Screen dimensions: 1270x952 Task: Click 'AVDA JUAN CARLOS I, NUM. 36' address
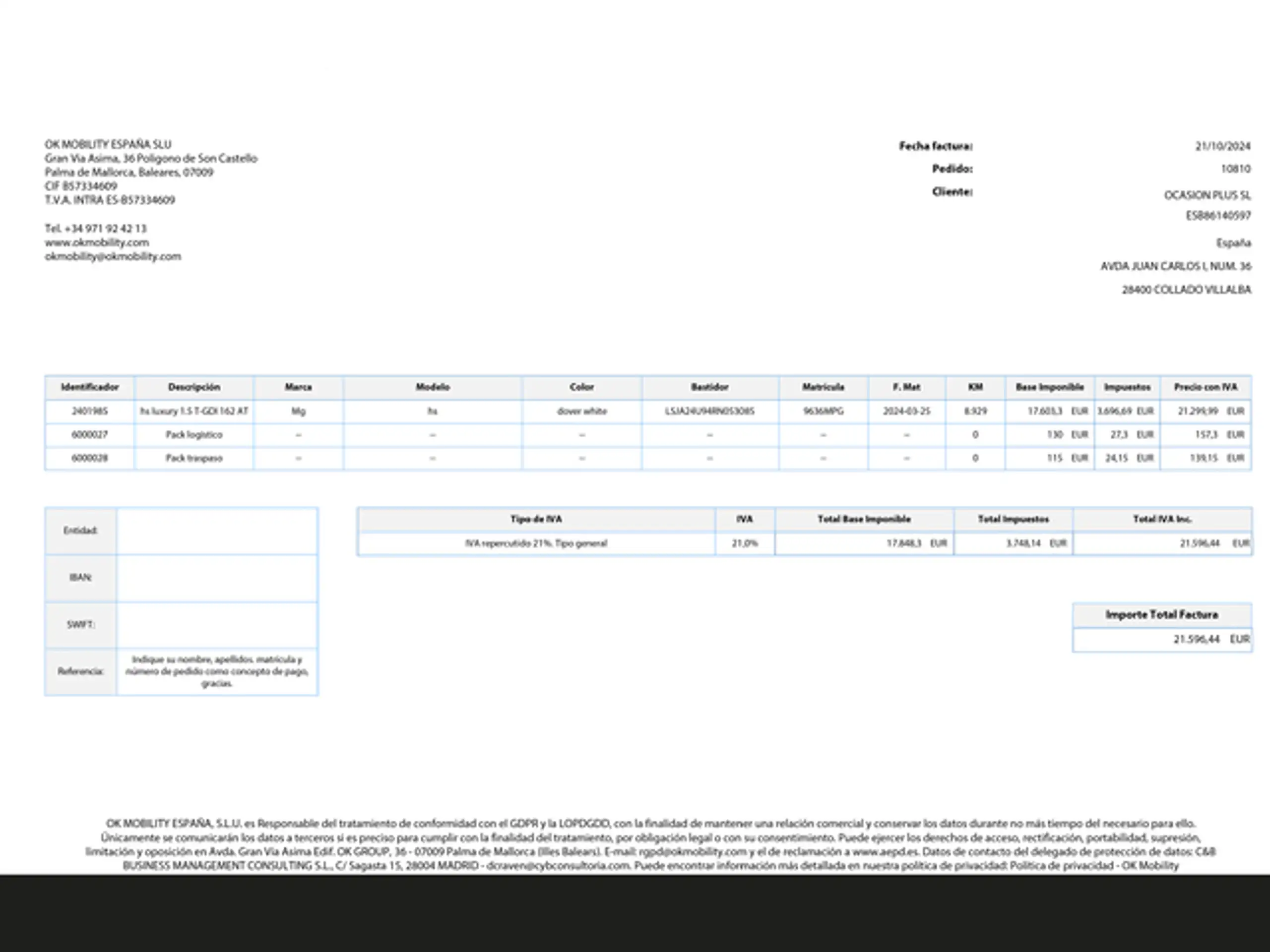pyautogui.click(x=1175, y=266)
